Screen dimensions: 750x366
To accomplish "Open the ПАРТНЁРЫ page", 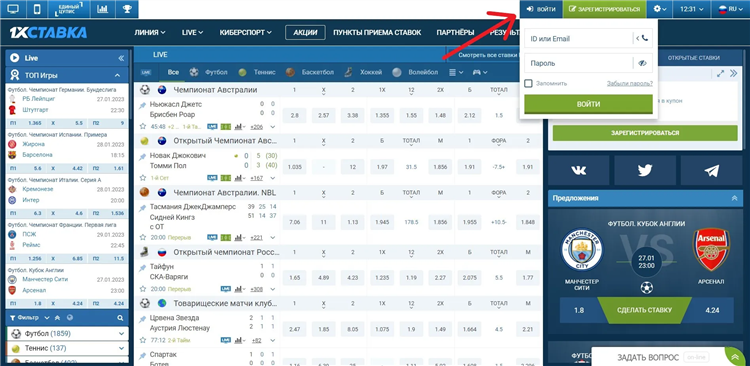I will click(455, 33).
